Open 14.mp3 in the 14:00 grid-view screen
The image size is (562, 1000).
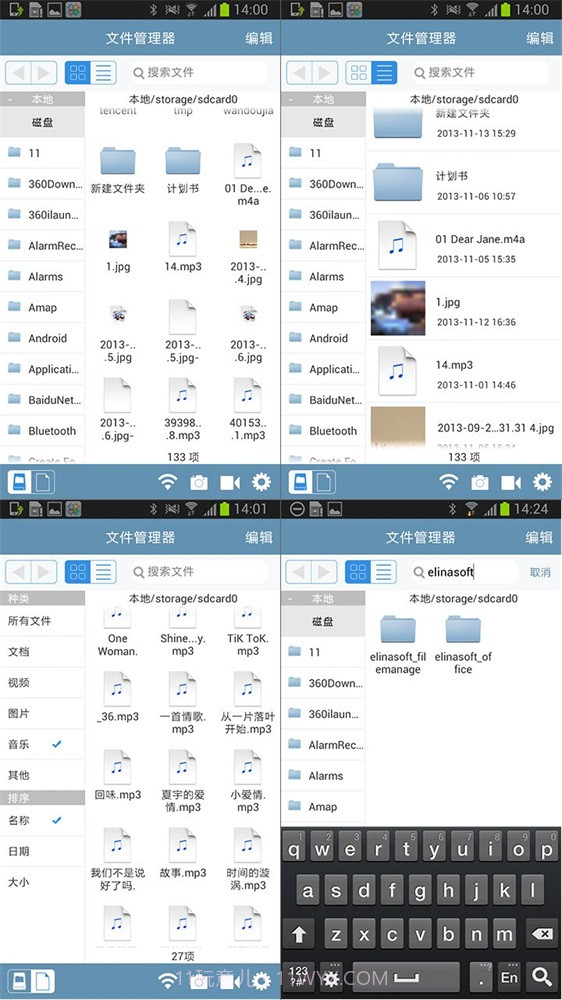182,247
